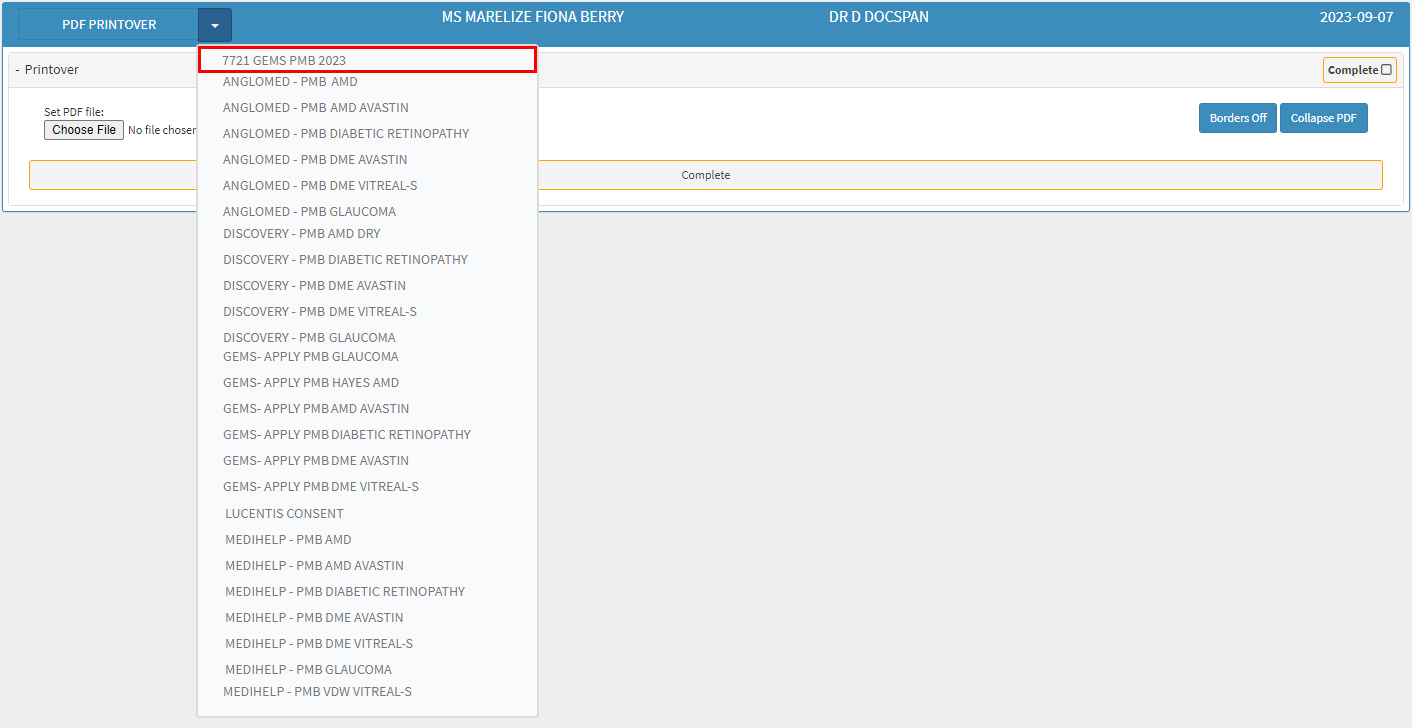
Task: Click the PDF PRINTOVER button
Action: coord(109,25)
